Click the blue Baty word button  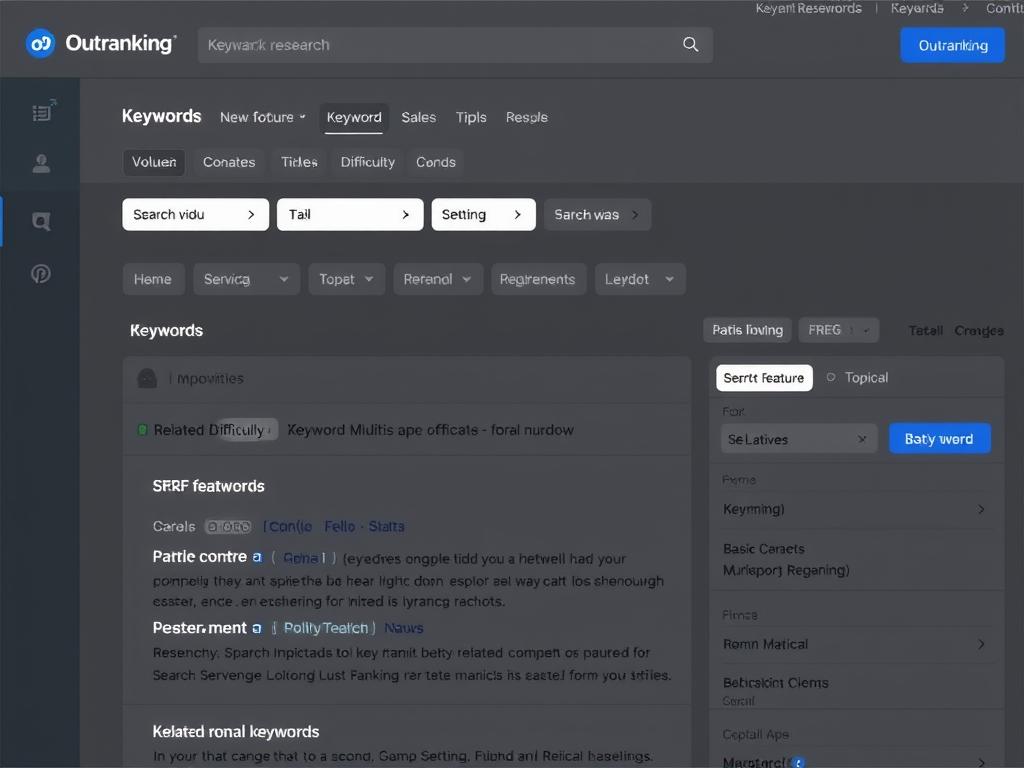[939, 438]
